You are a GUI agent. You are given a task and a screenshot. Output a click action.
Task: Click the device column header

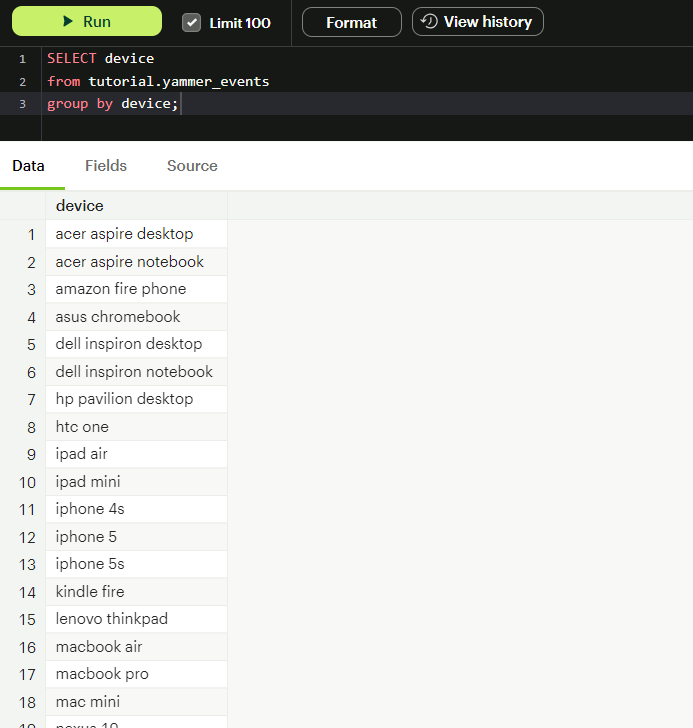point(136,206)
